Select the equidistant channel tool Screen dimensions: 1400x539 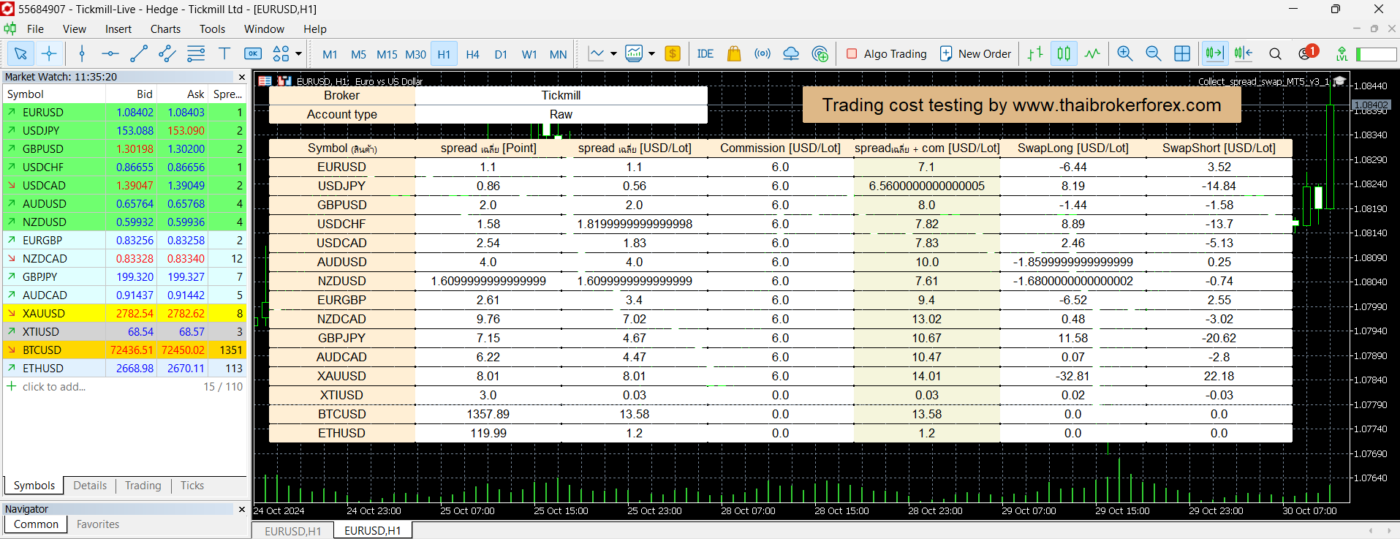pos(167,53)
